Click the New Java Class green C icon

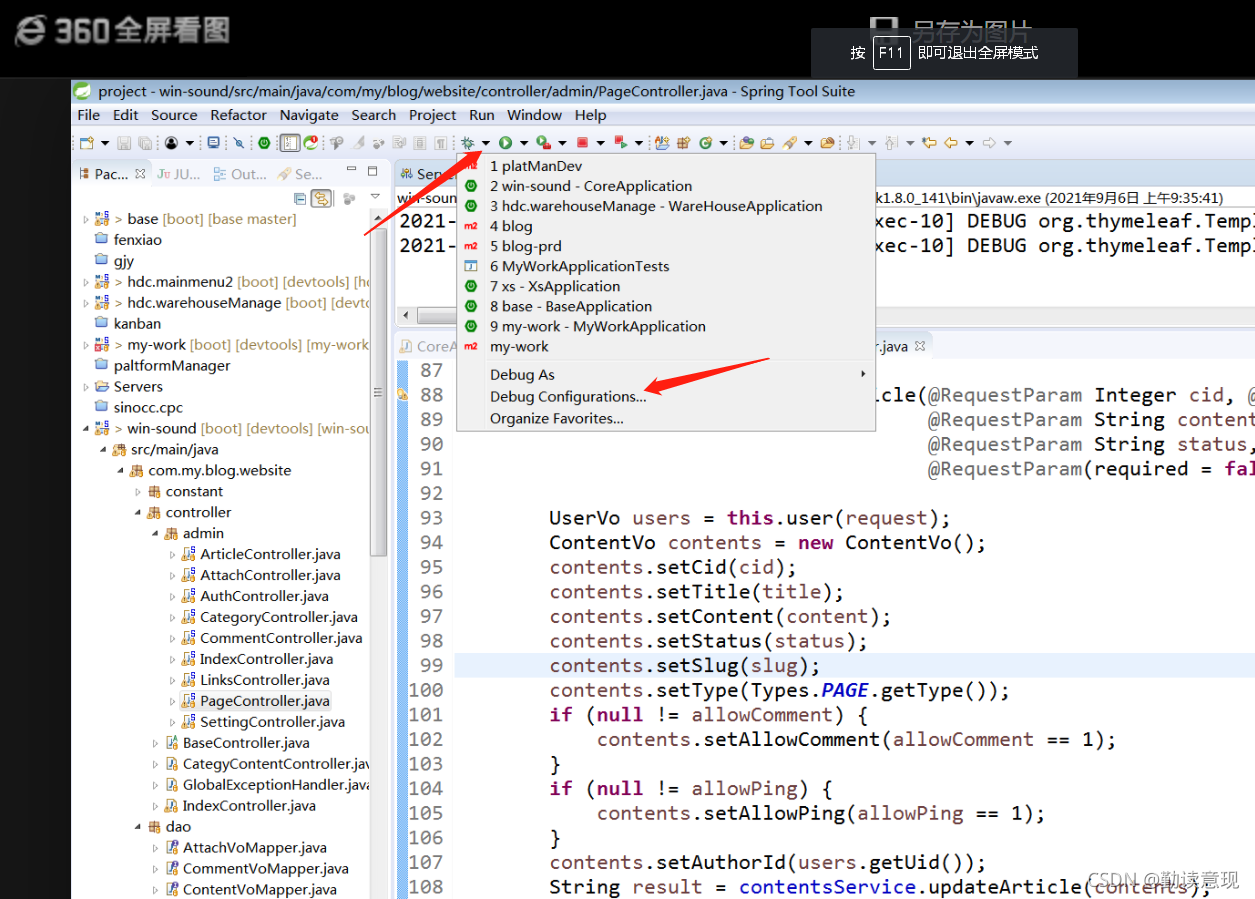(705, 143)
